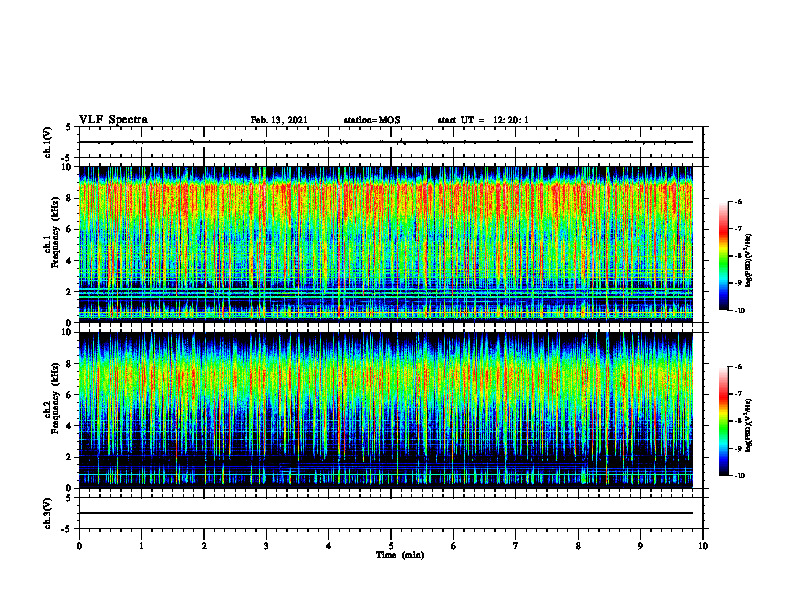Click the "Time (min)" x-axis label
Viewport: 792px width, 612px height.
(400, 555)
